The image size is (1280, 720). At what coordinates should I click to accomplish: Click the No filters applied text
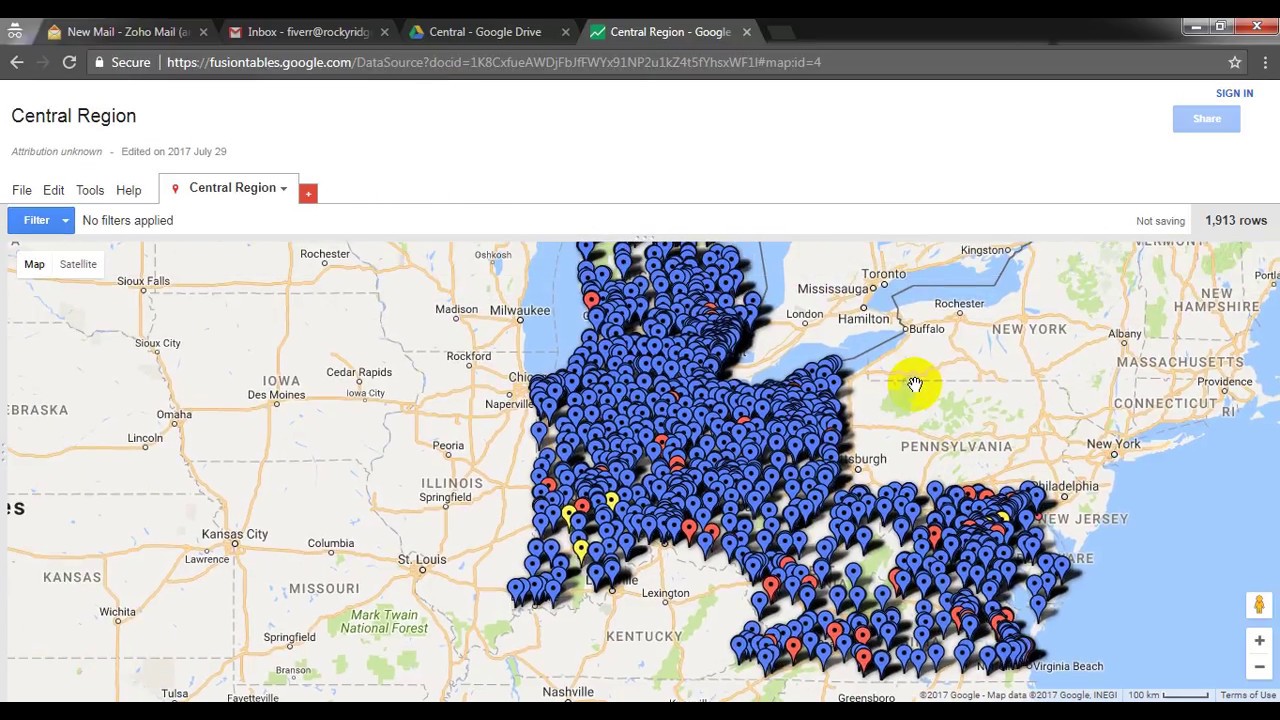coord(128,221)
